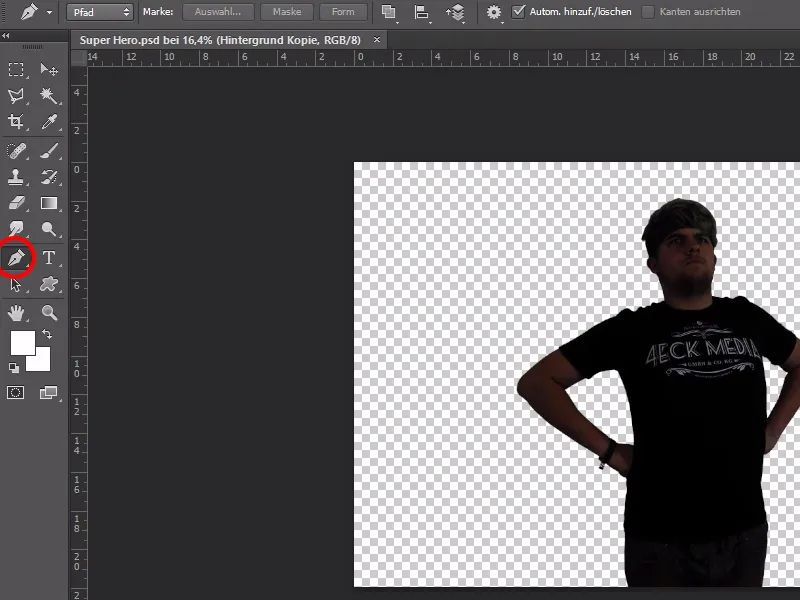Select the Eyedropper tool

pos(48,121)
